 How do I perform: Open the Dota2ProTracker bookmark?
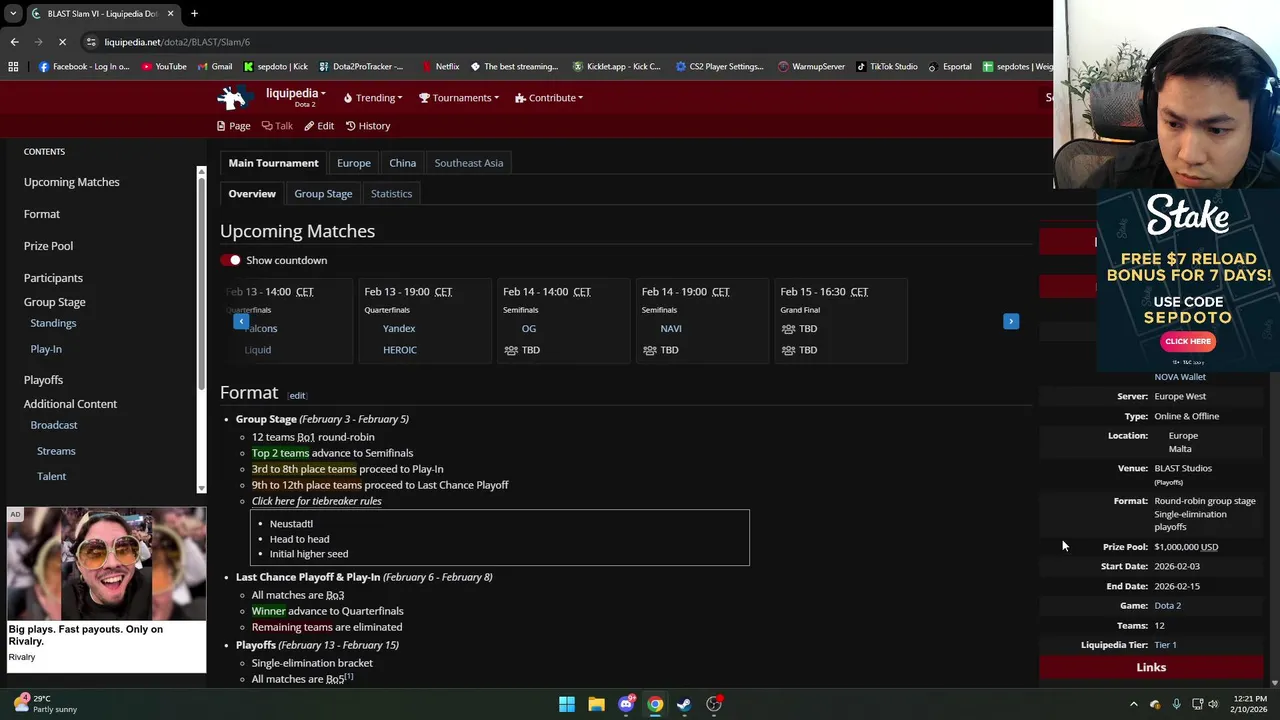click(361, 67)
